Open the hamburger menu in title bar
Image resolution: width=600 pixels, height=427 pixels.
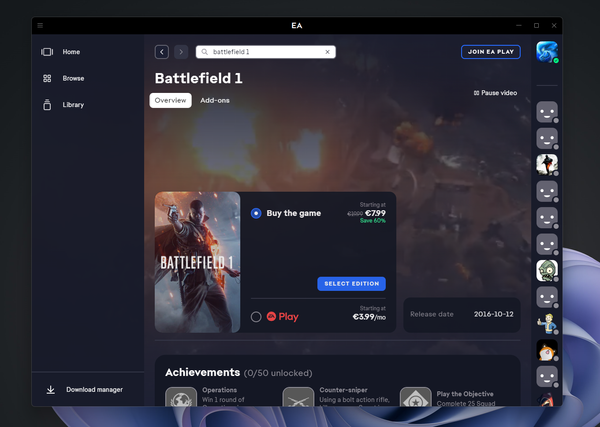[40, 25]
